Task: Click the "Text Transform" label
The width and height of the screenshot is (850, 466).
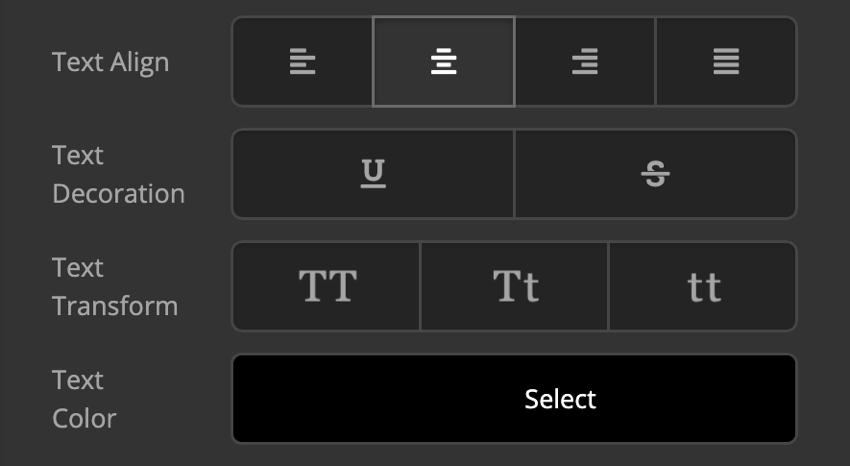Action: pyautogui.click(x=115, y=287)
